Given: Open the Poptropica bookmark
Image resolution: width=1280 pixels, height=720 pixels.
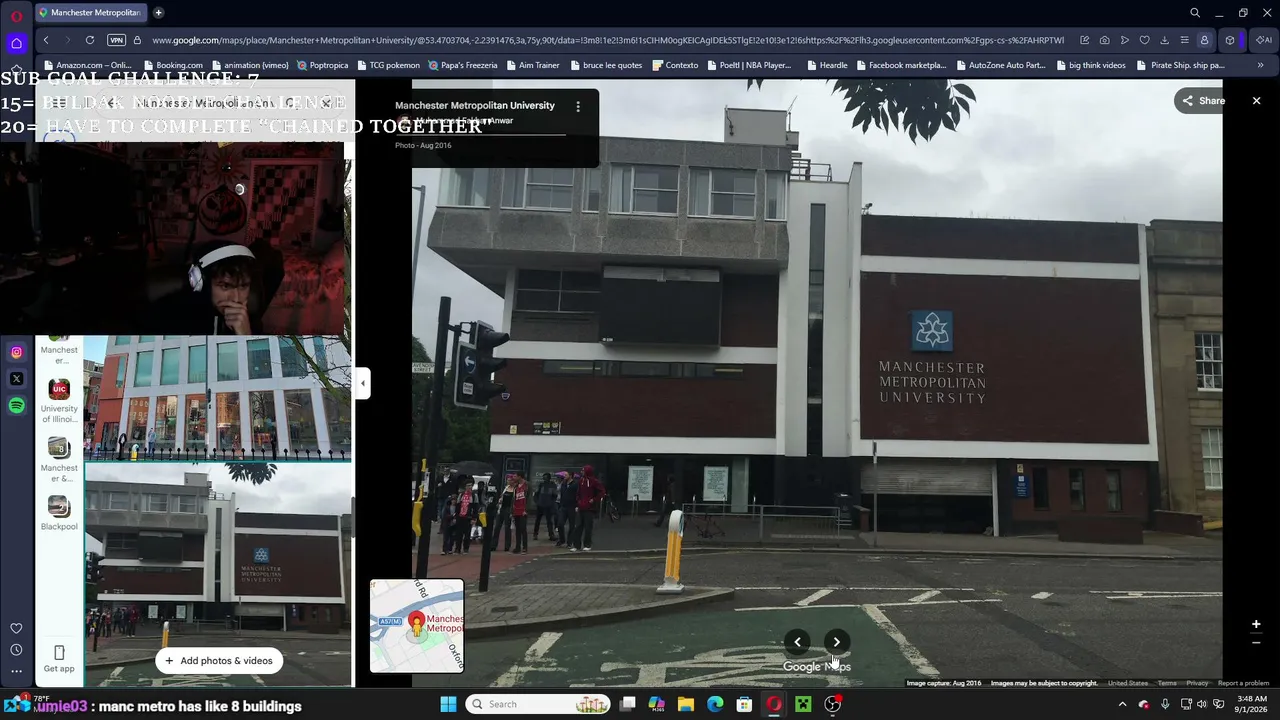Looking at the screenshot, I should [x=322, y=65].
